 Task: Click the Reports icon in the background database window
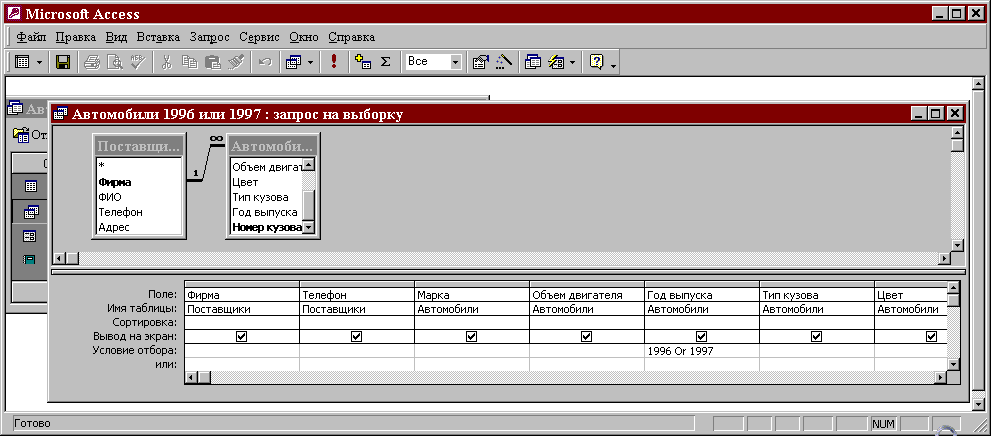coord(30,259)
